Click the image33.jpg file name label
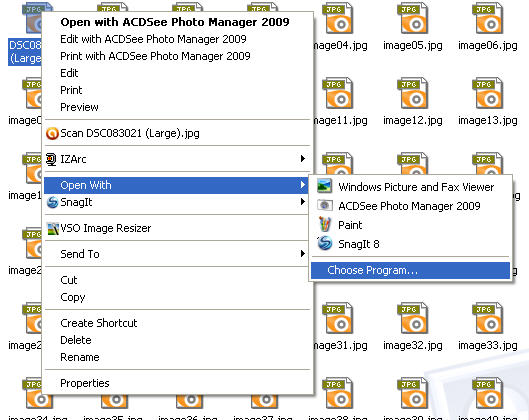Screen dimensions: 529x420 (x=488, y=345)
